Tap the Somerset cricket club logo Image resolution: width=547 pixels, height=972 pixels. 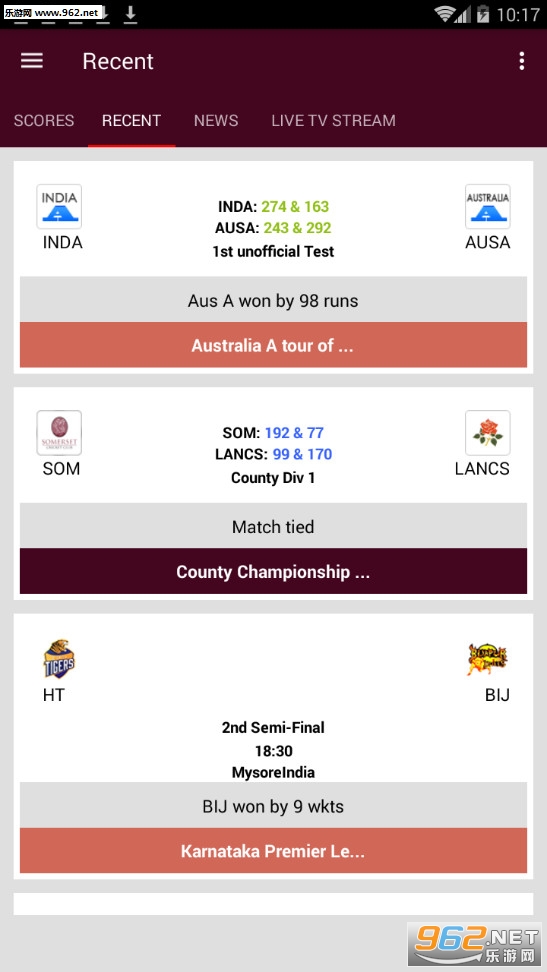point(59,433)
